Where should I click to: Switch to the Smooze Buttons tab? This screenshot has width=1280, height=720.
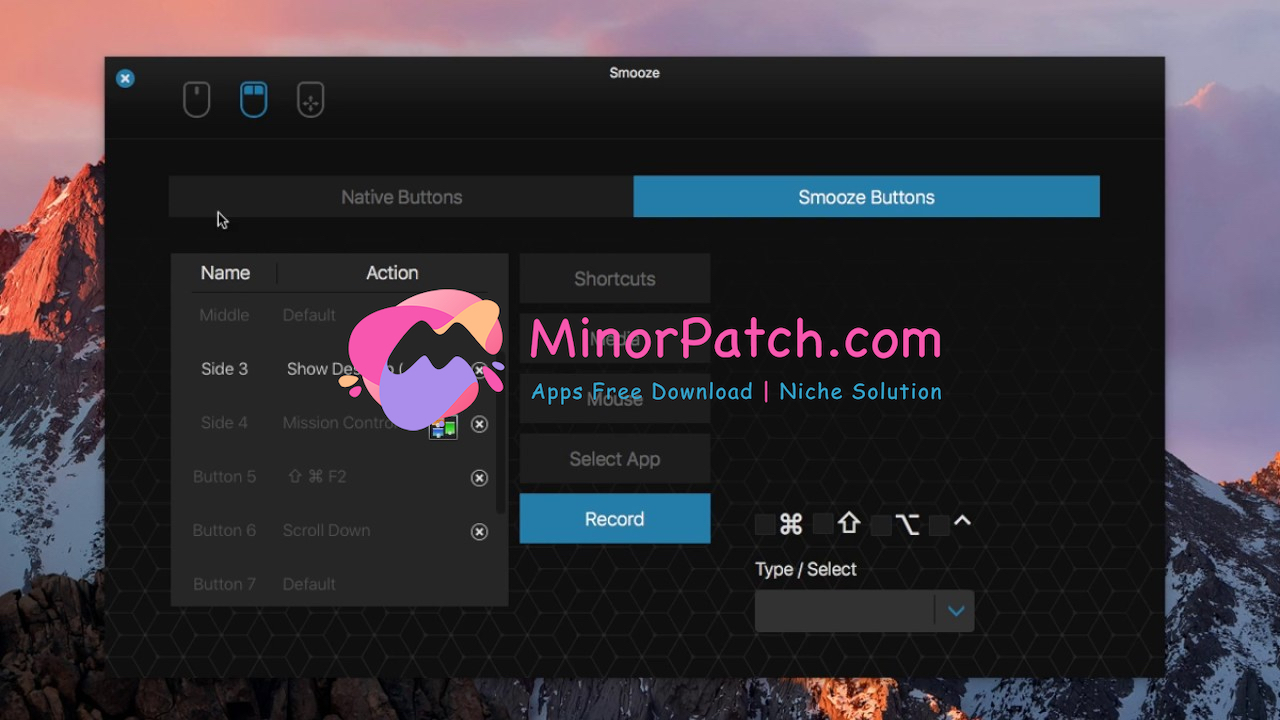(866, 197)
